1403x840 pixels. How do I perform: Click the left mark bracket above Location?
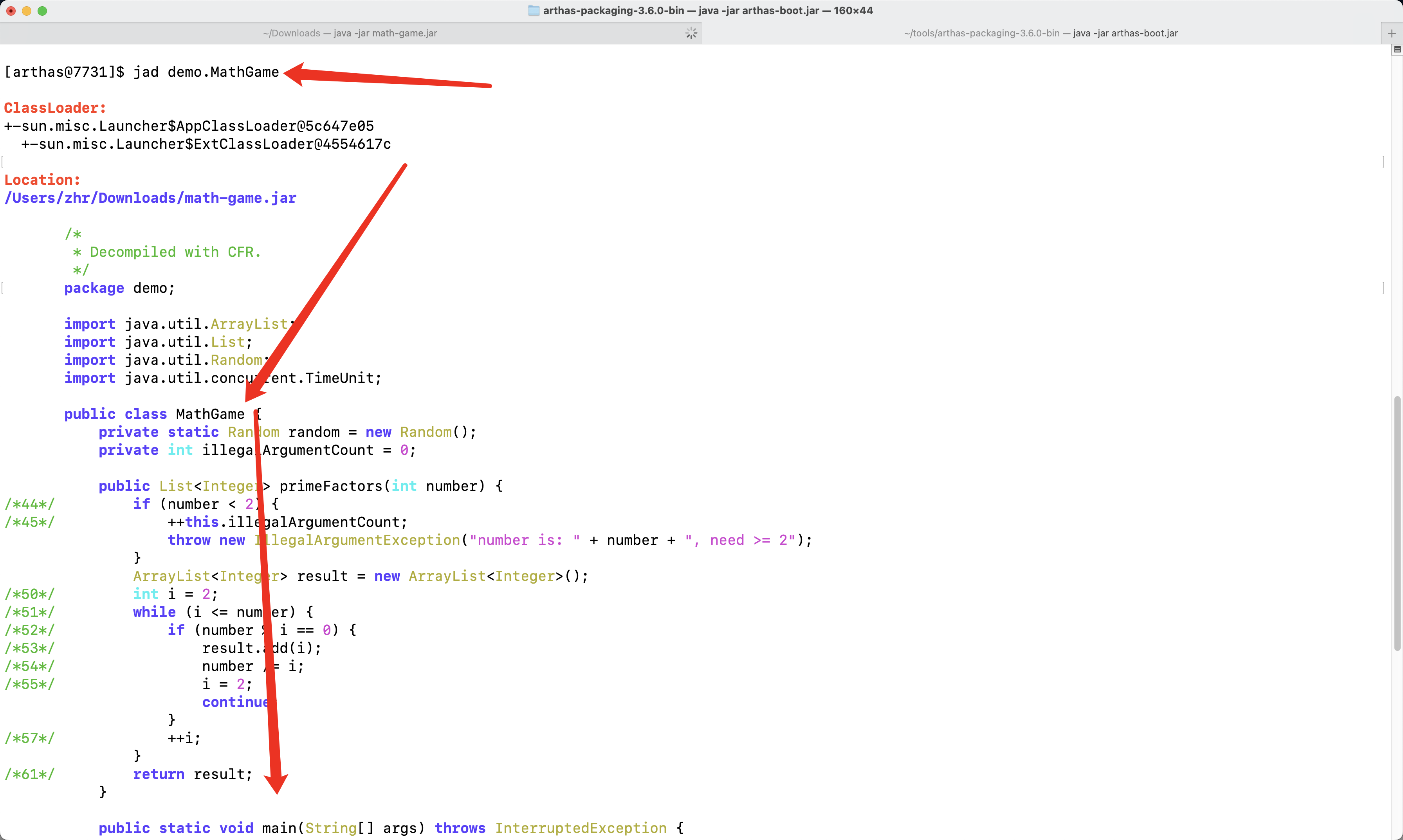[3, 162]
